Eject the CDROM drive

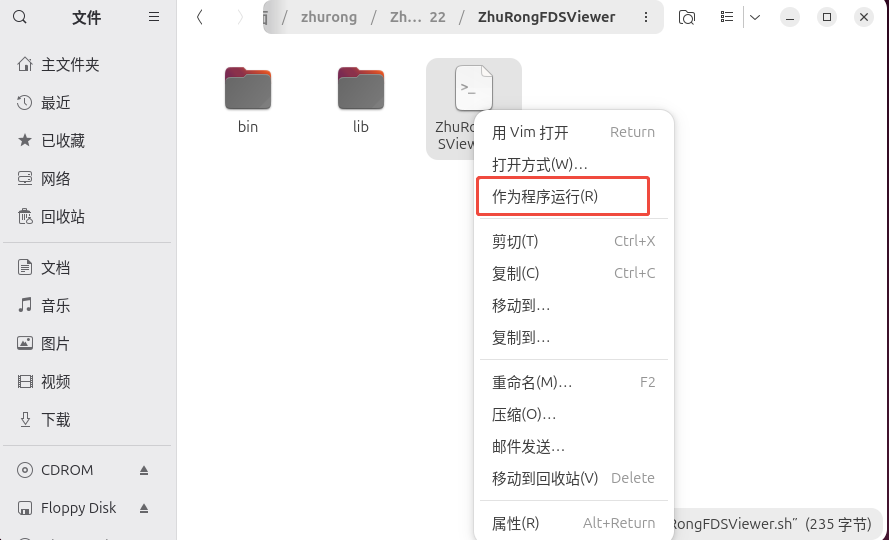pyautogui.click(x=143, y=470)
